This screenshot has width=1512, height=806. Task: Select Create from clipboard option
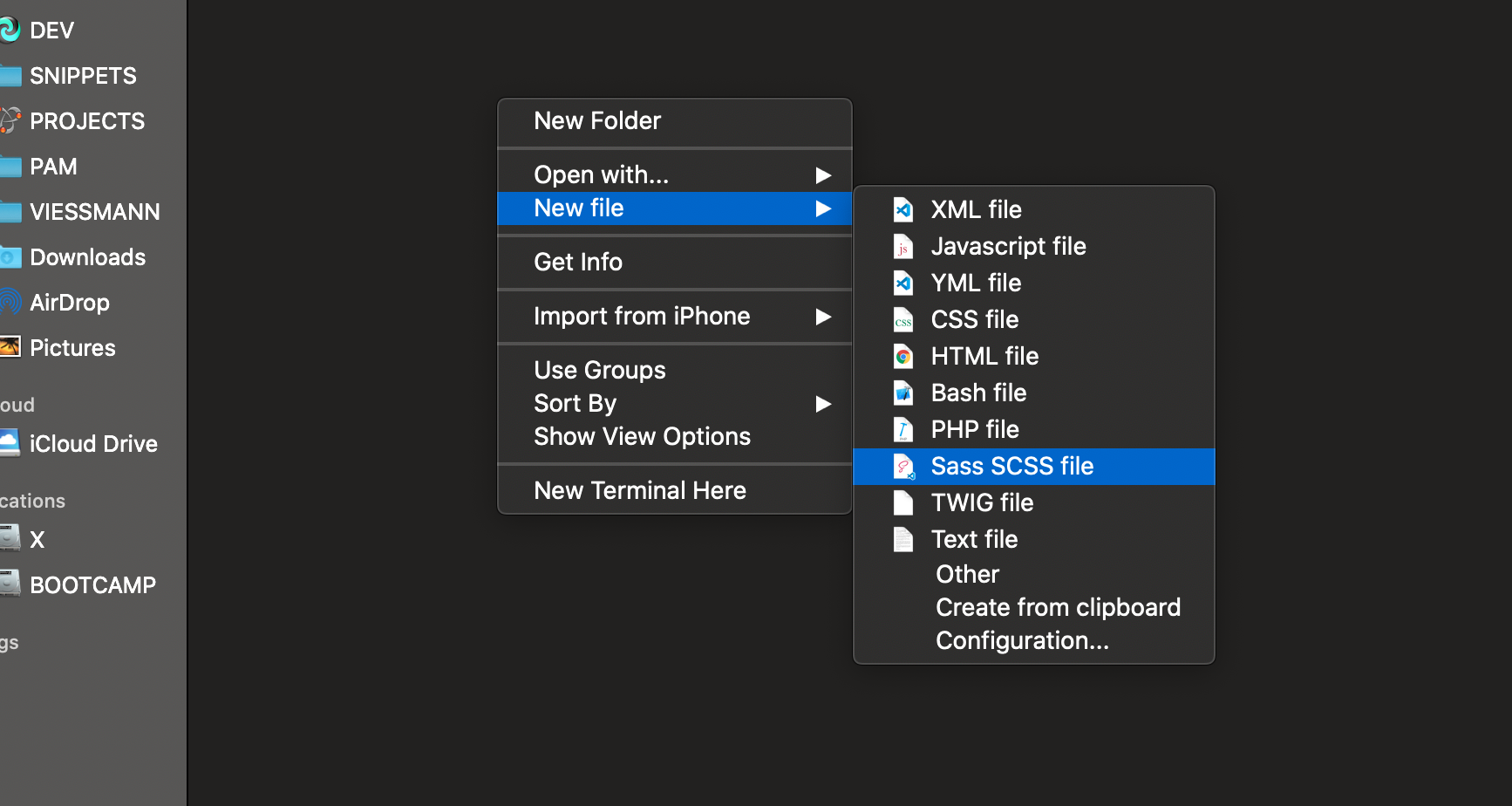tap(1058, 608)
